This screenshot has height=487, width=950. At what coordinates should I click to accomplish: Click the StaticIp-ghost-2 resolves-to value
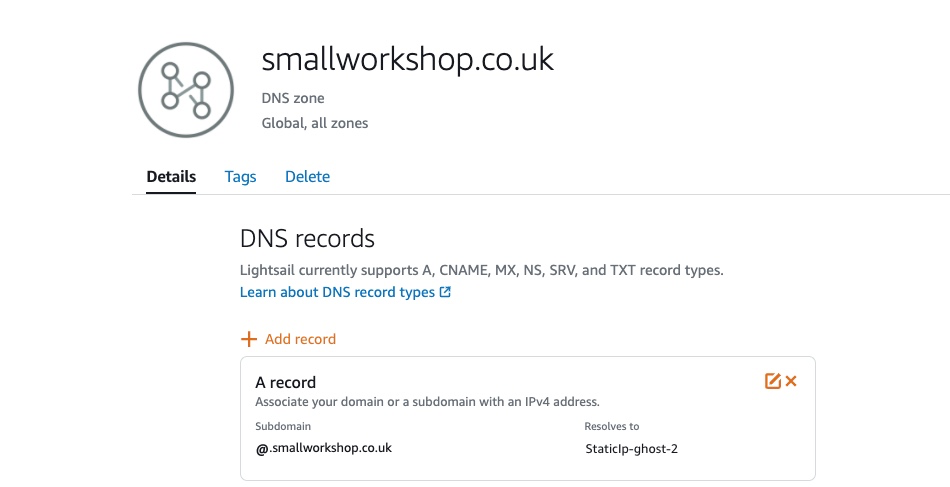click(631, 449)
